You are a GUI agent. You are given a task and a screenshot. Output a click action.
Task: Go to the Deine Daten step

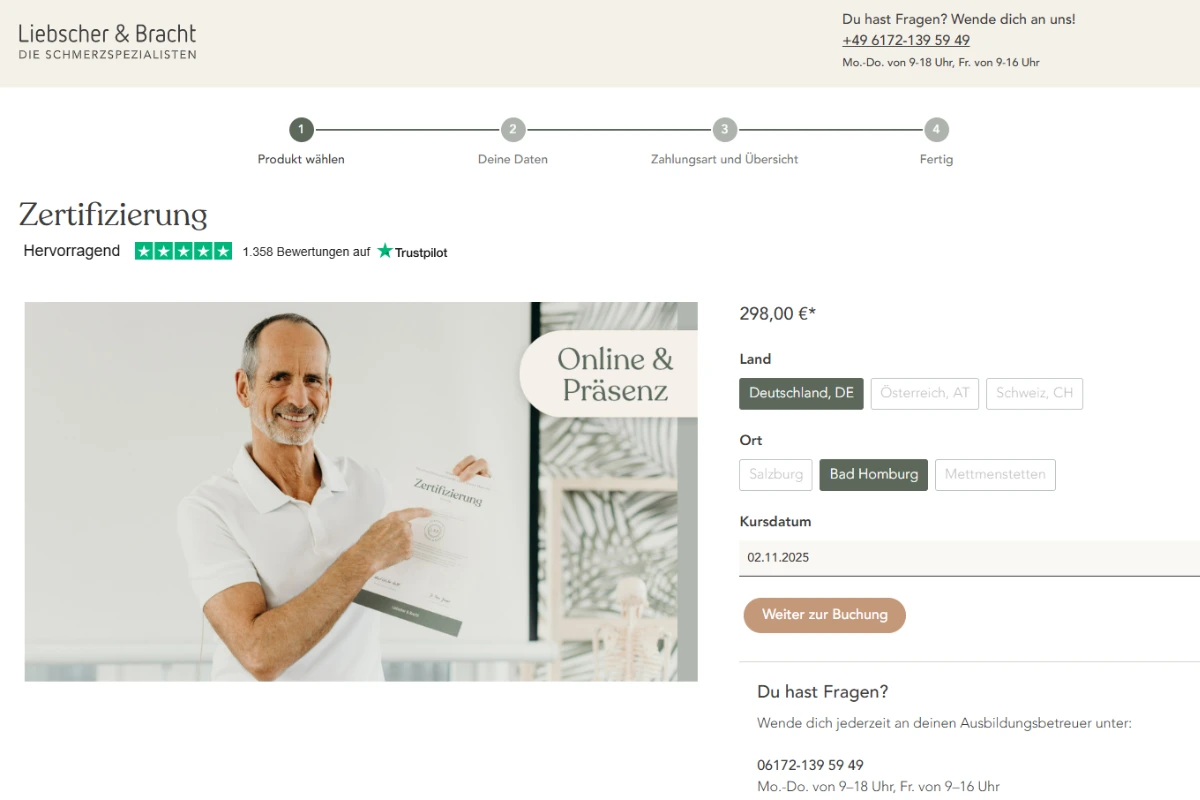(x=513, y=159)
